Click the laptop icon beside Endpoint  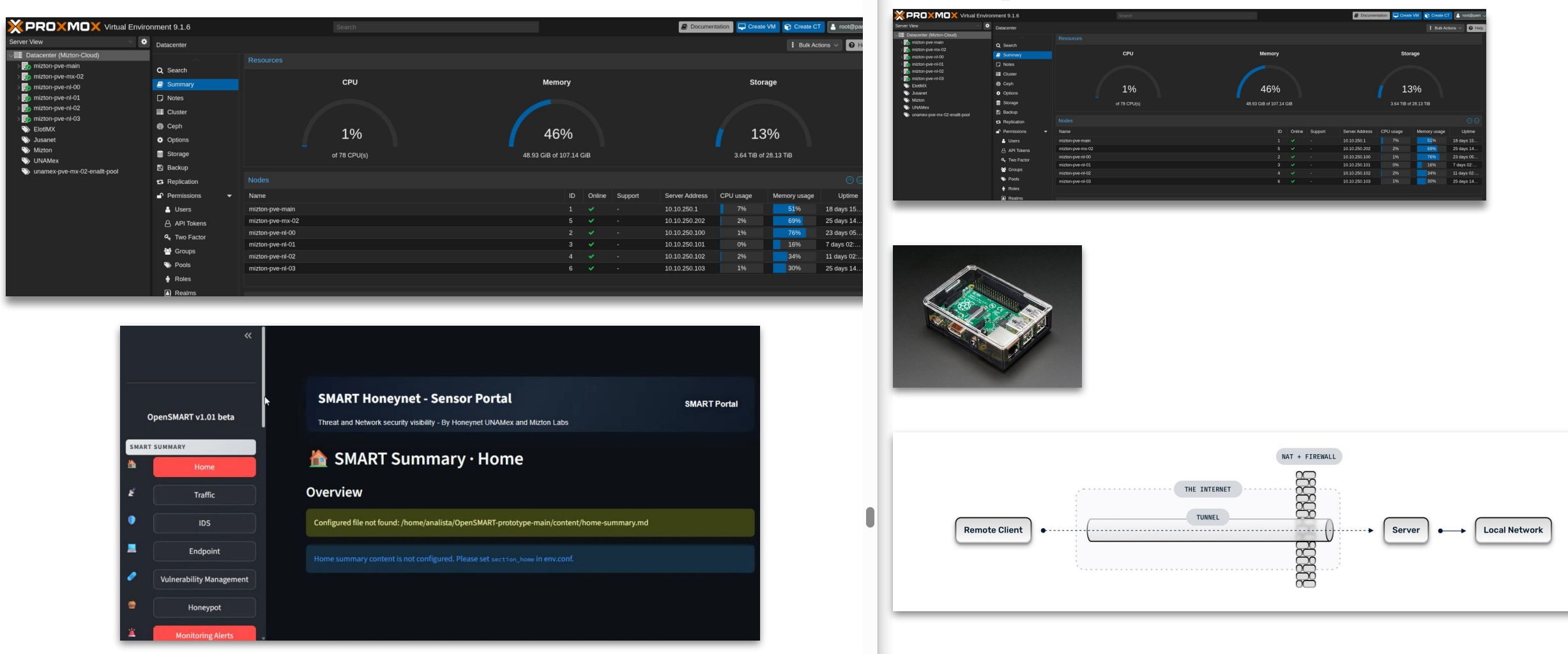pyautogui.click(x=132, y=549)
